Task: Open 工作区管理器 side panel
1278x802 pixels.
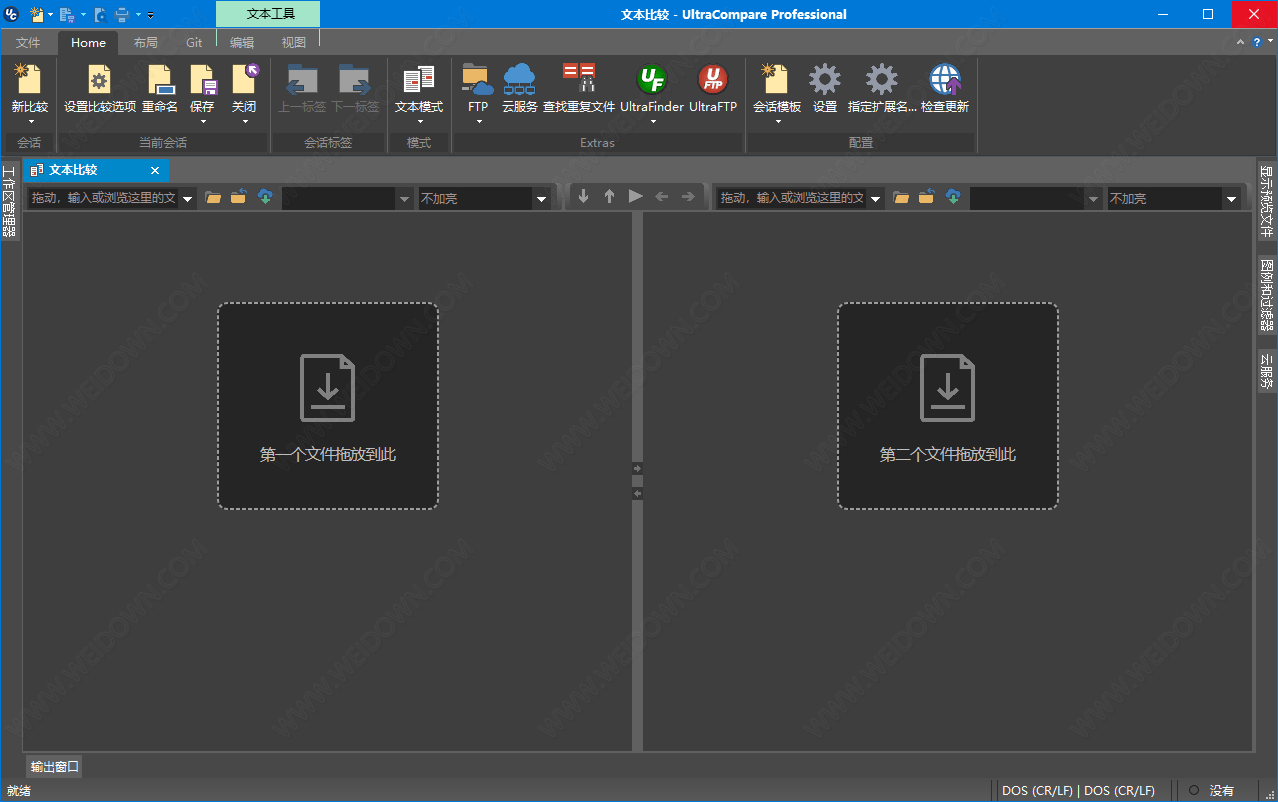Action: pos(9,201)
